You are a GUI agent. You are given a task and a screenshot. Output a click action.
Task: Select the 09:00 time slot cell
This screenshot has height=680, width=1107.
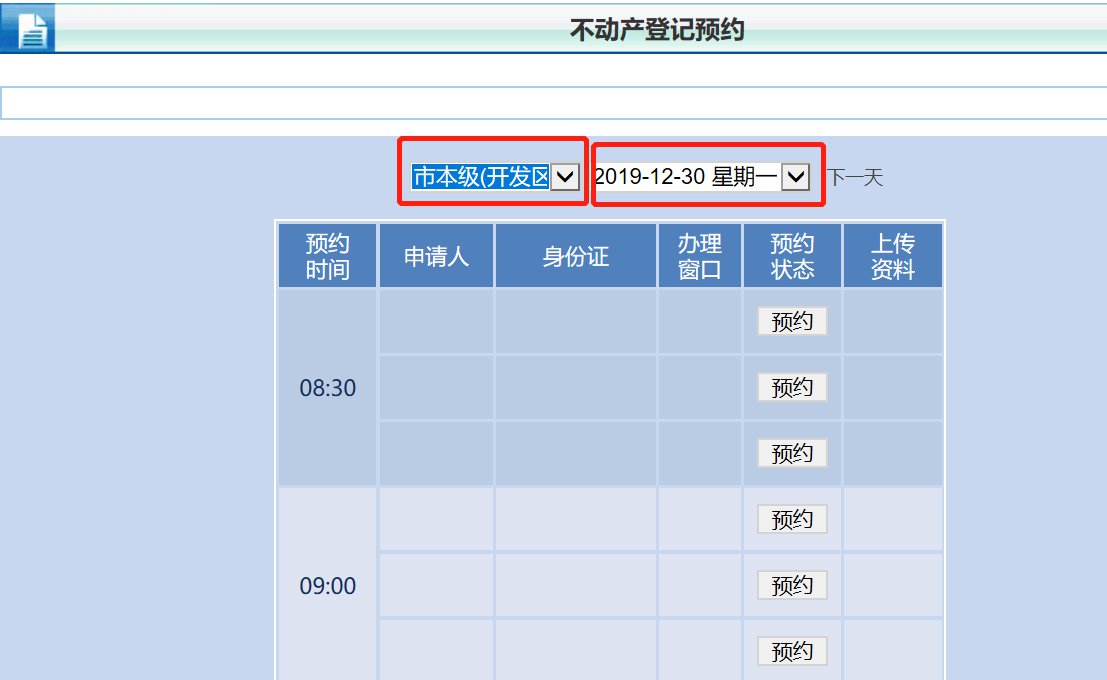point(328,586)
